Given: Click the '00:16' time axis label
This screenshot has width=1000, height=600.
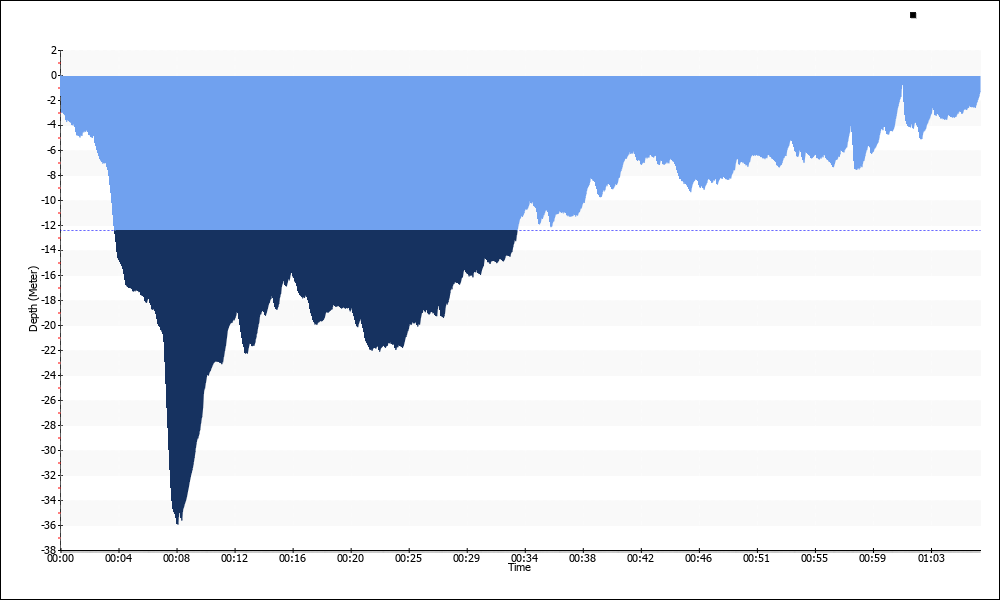Looking at the screenshot, I should [x=293, y=559].
